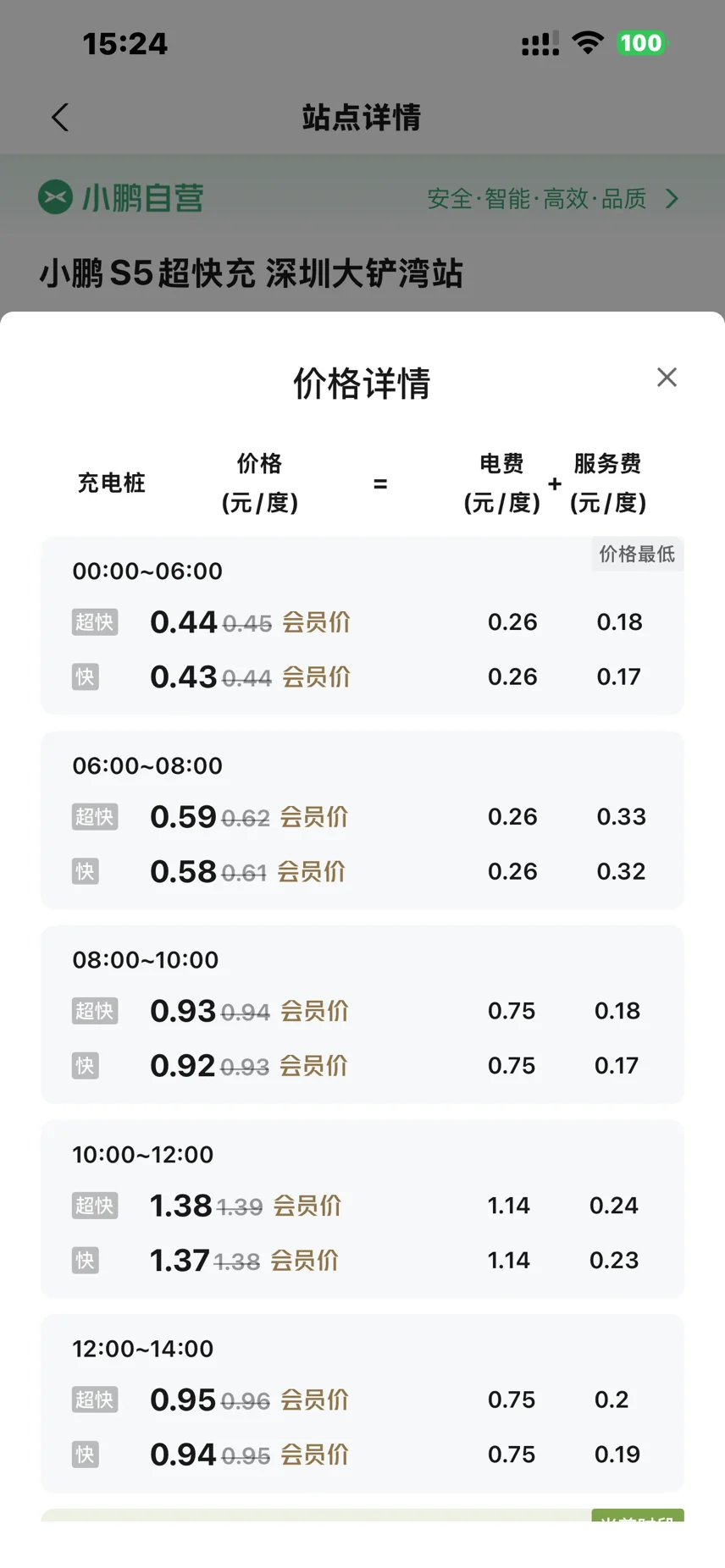The height and width of the screenshot is (1568, 725).
Task: Tap the 安全·智能·高效·品质 slogan text
Action: coord(536,199)
